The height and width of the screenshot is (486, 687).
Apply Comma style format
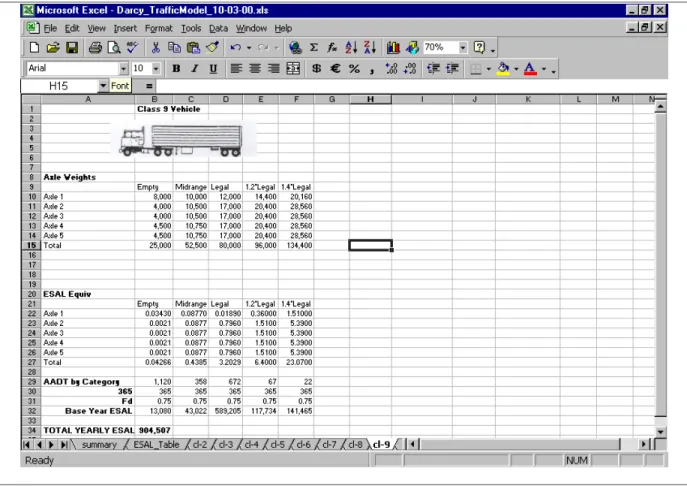coord(372,70)
